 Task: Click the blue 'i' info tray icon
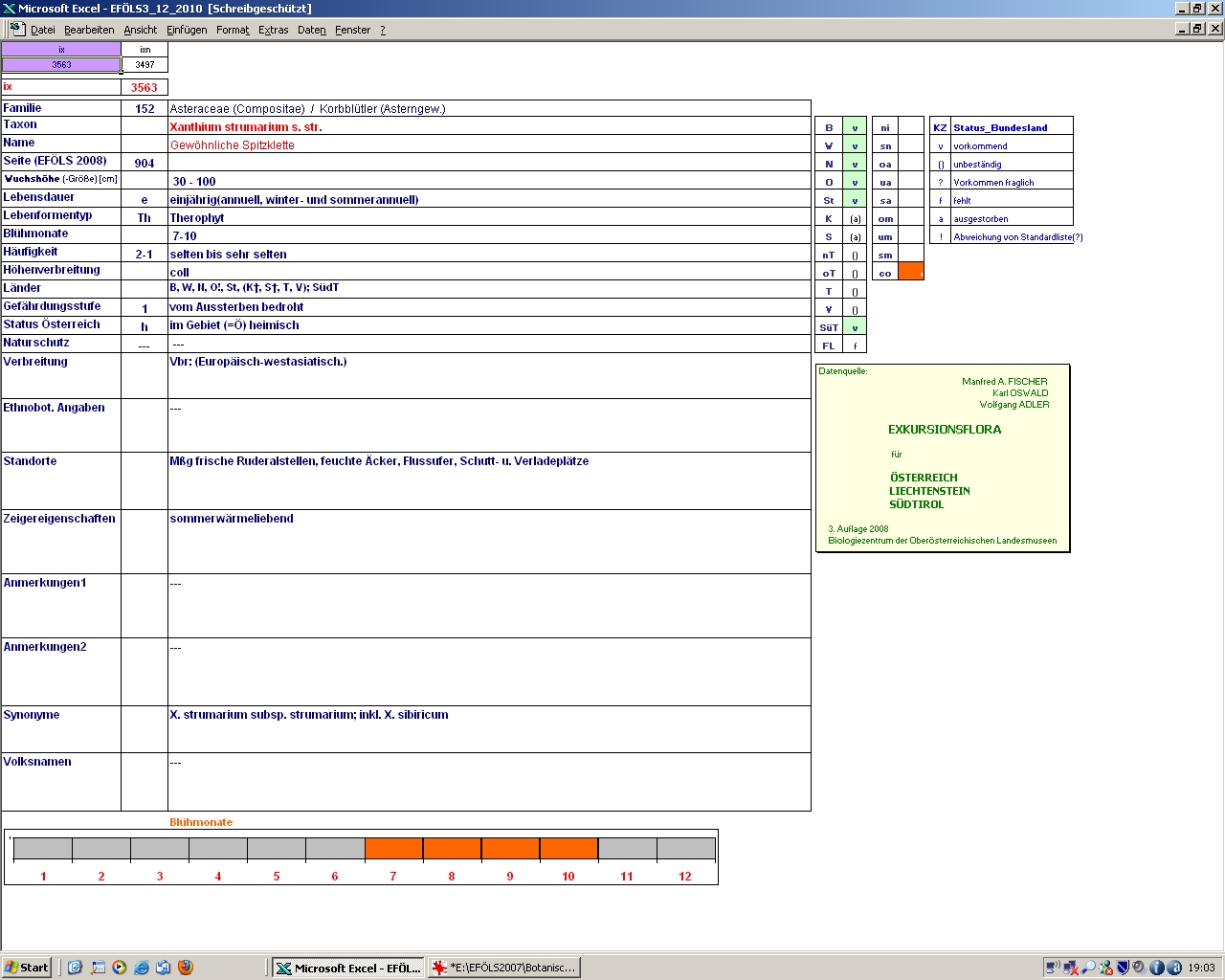click(x=1157, y=968)
